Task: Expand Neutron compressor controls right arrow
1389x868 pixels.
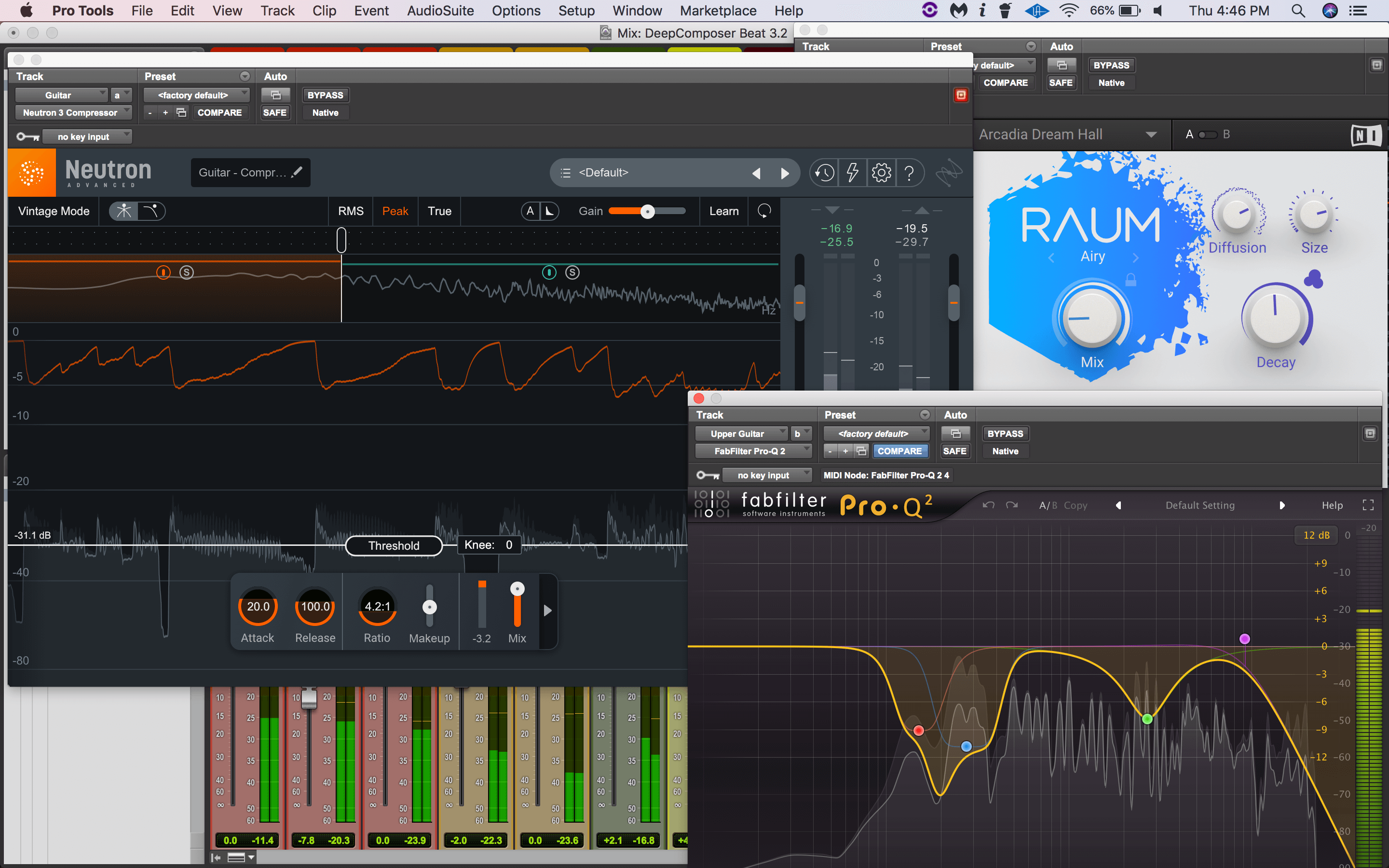Action: click(547, 611)
